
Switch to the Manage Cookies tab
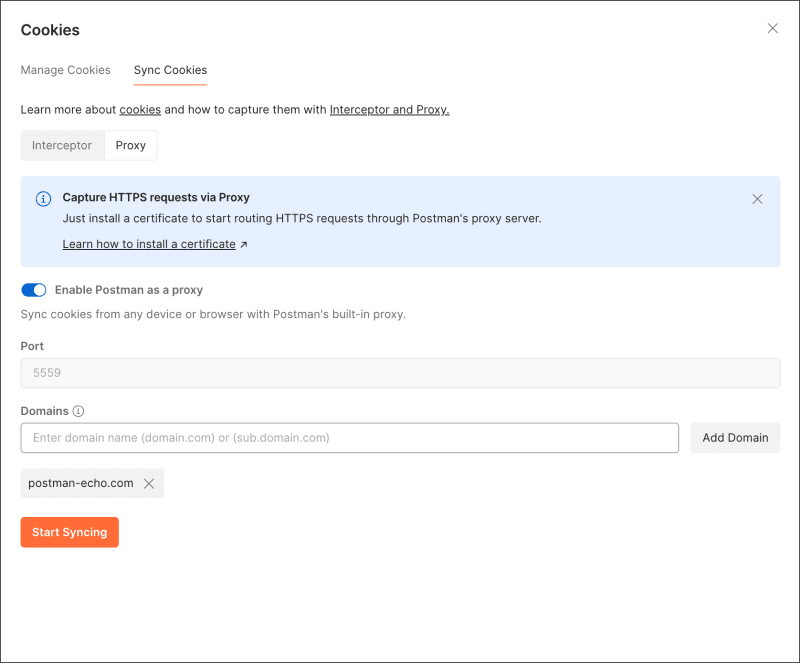(66, 70)
